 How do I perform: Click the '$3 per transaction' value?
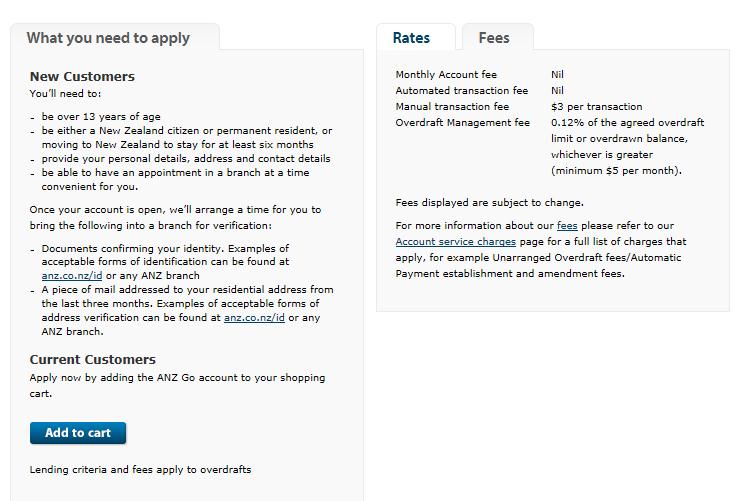[596, 107]
